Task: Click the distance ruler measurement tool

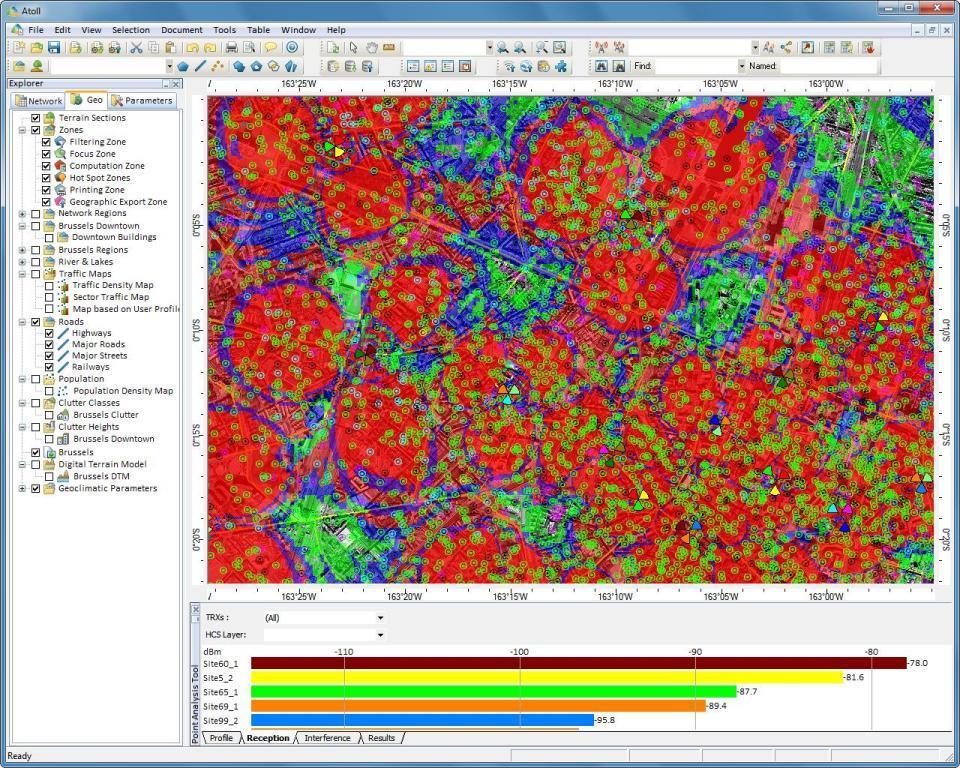Action: (389, 47)
